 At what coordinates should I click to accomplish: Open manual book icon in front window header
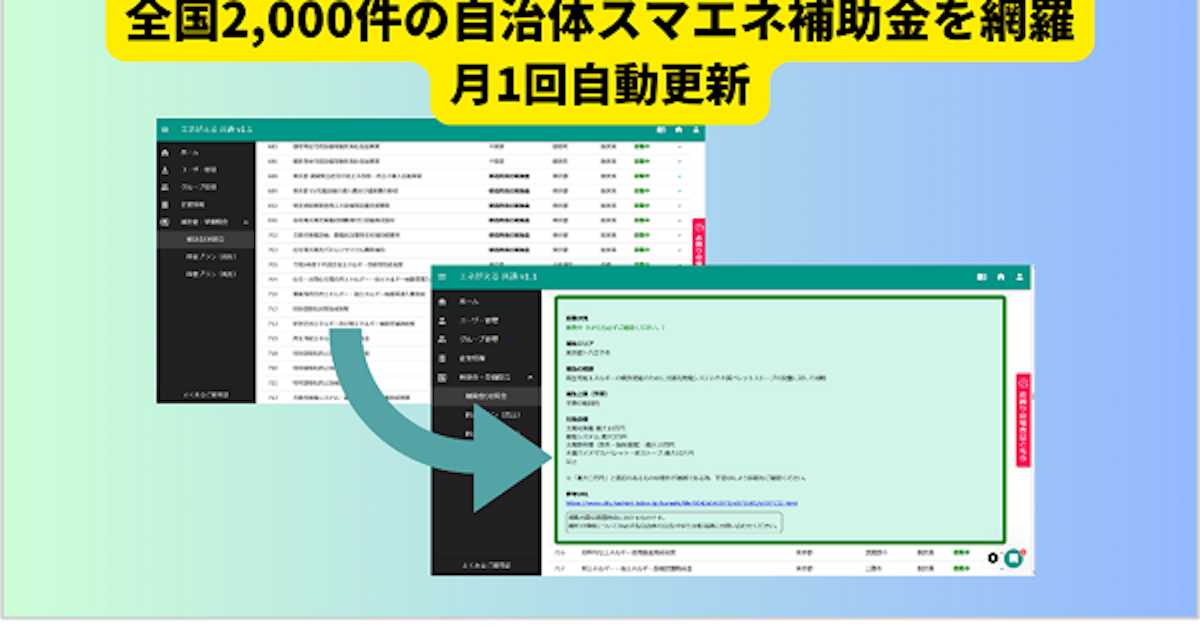(x=981, y=275)
